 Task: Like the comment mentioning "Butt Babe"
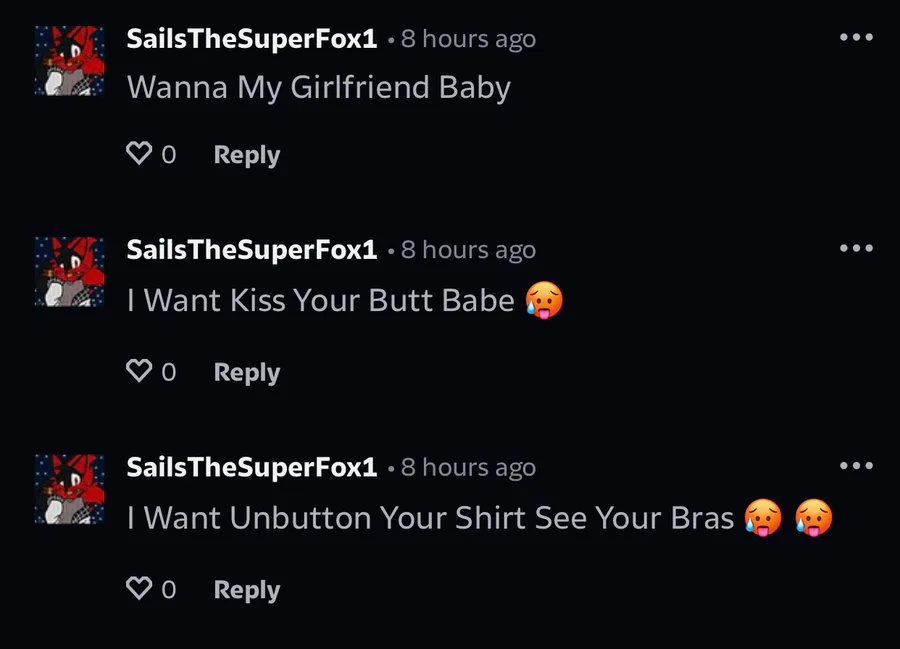[x=139, y=371]
